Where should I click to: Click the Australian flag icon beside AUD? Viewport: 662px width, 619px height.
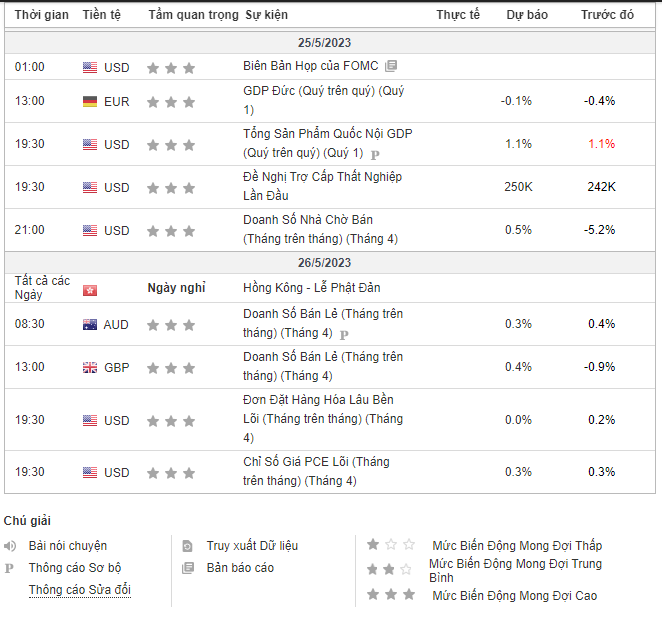point(90,325)
